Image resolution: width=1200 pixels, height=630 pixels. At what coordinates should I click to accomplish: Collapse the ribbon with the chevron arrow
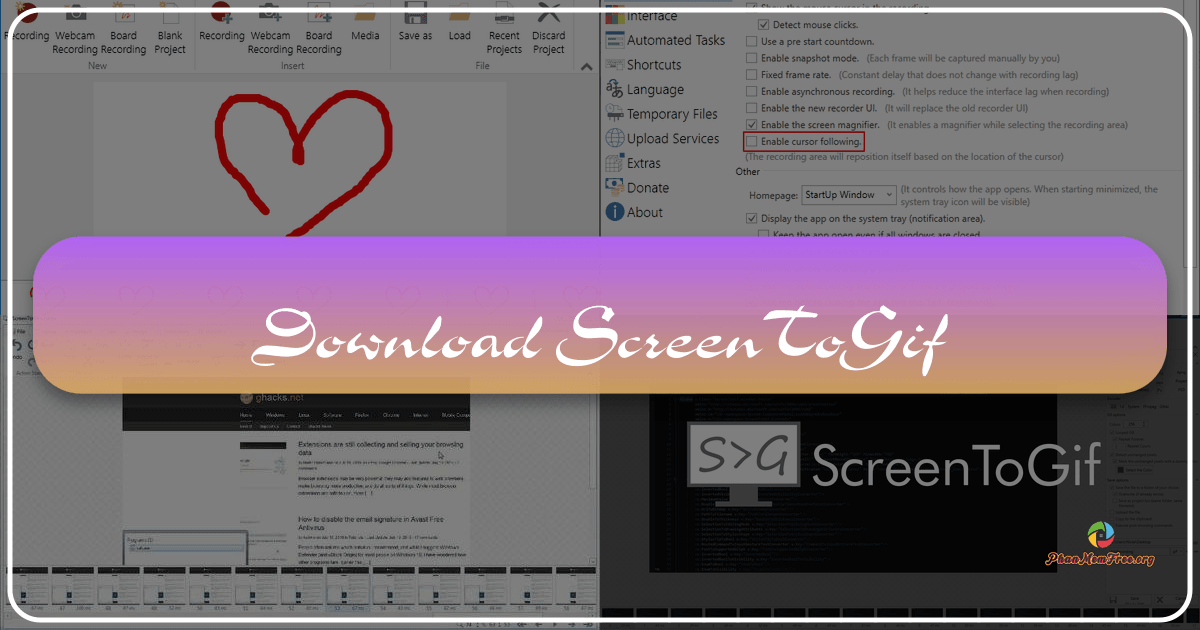[586, 66]
